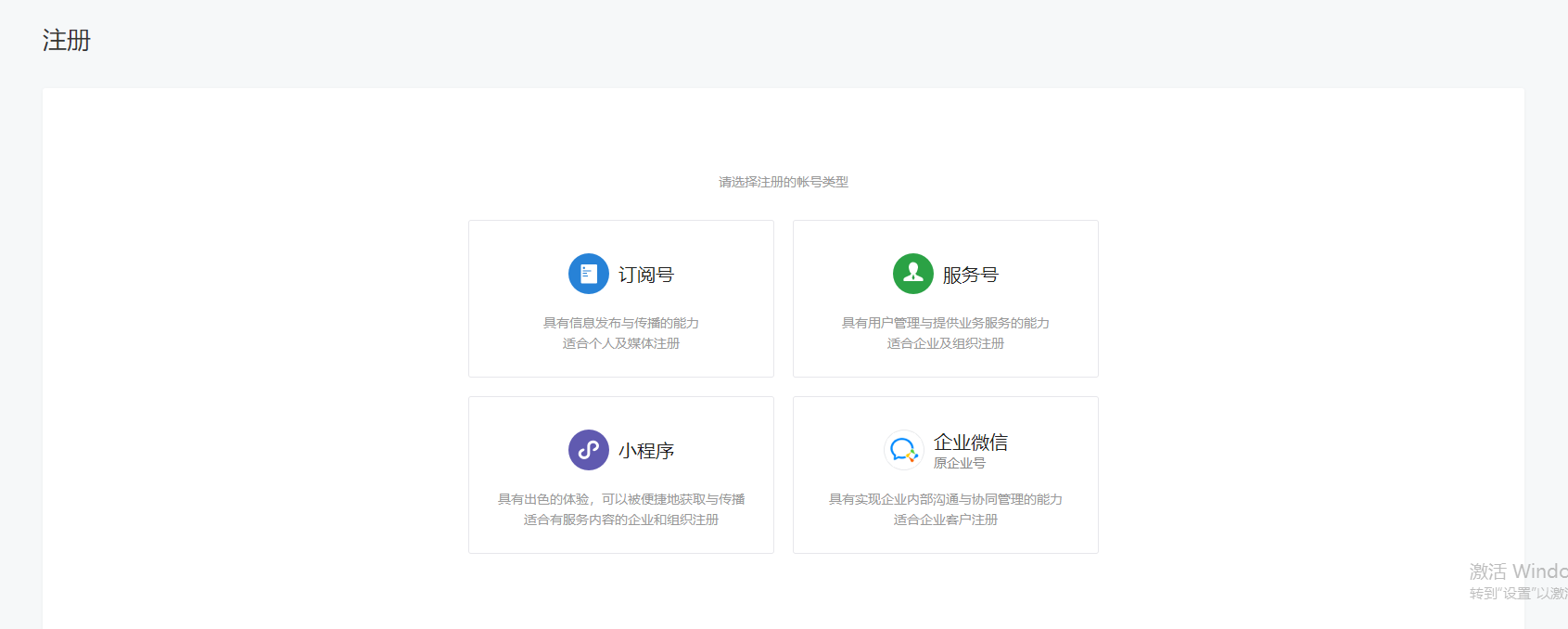Click 适合企业及组织注册 line

coord(946,343)
